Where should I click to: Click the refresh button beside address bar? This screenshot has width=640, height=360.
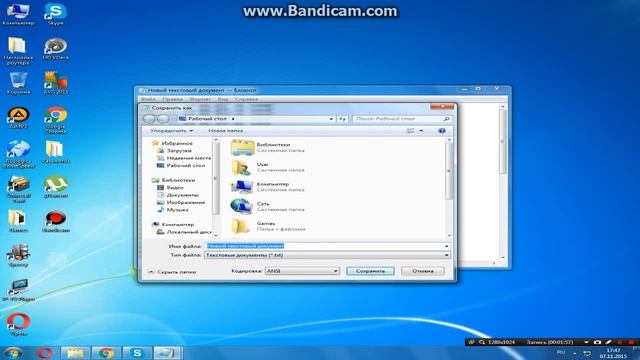(x=342, y=119)
